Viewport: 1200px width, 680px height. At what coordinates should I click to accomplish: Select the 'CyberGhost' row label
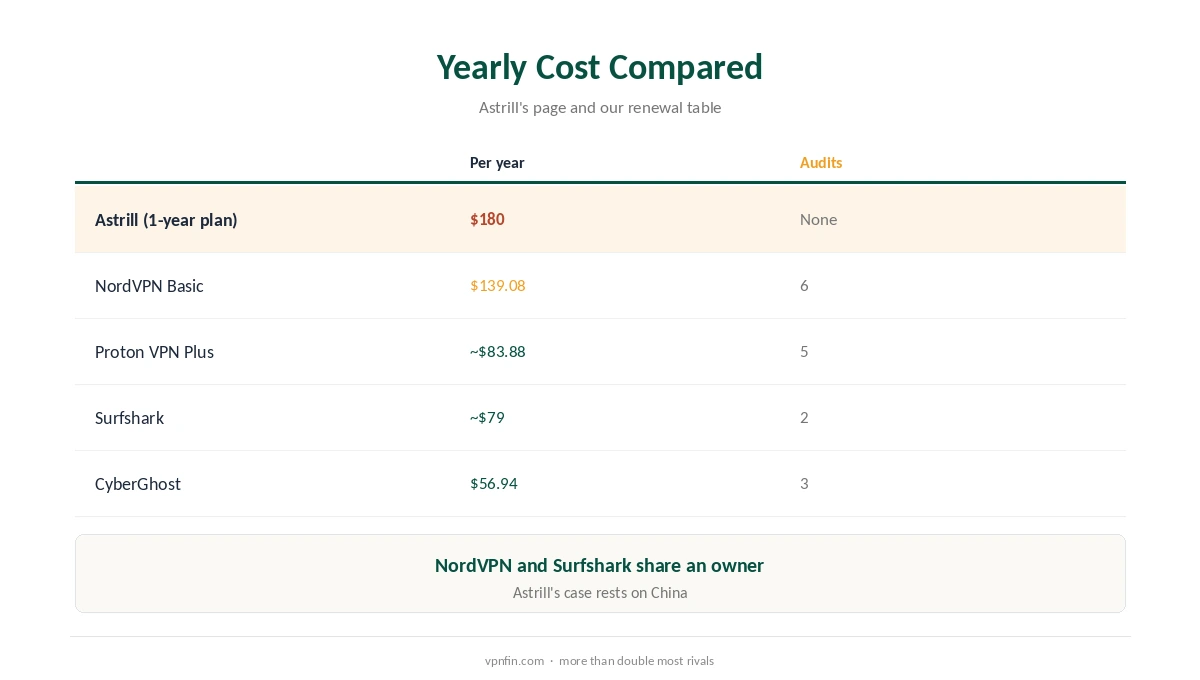(138, 484)
